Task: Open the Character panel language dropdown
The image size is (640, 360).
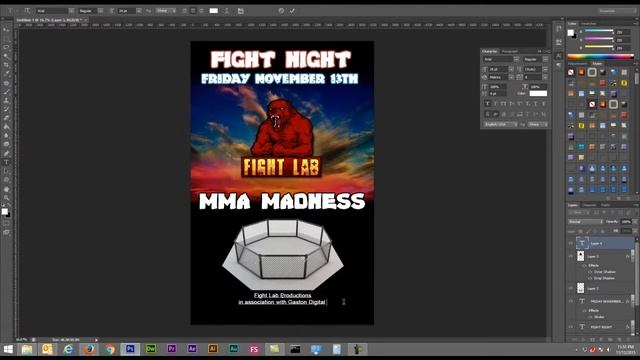Action: coord(500,124)
